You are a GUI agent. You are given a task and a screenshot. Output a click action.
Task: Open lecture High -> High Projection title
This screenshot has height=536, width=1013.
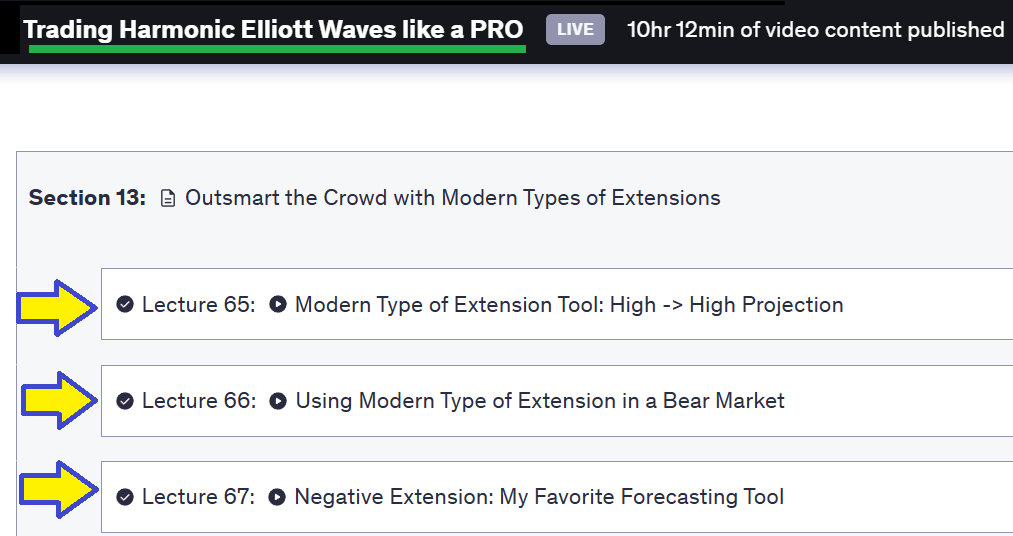[x=569, y=305]
